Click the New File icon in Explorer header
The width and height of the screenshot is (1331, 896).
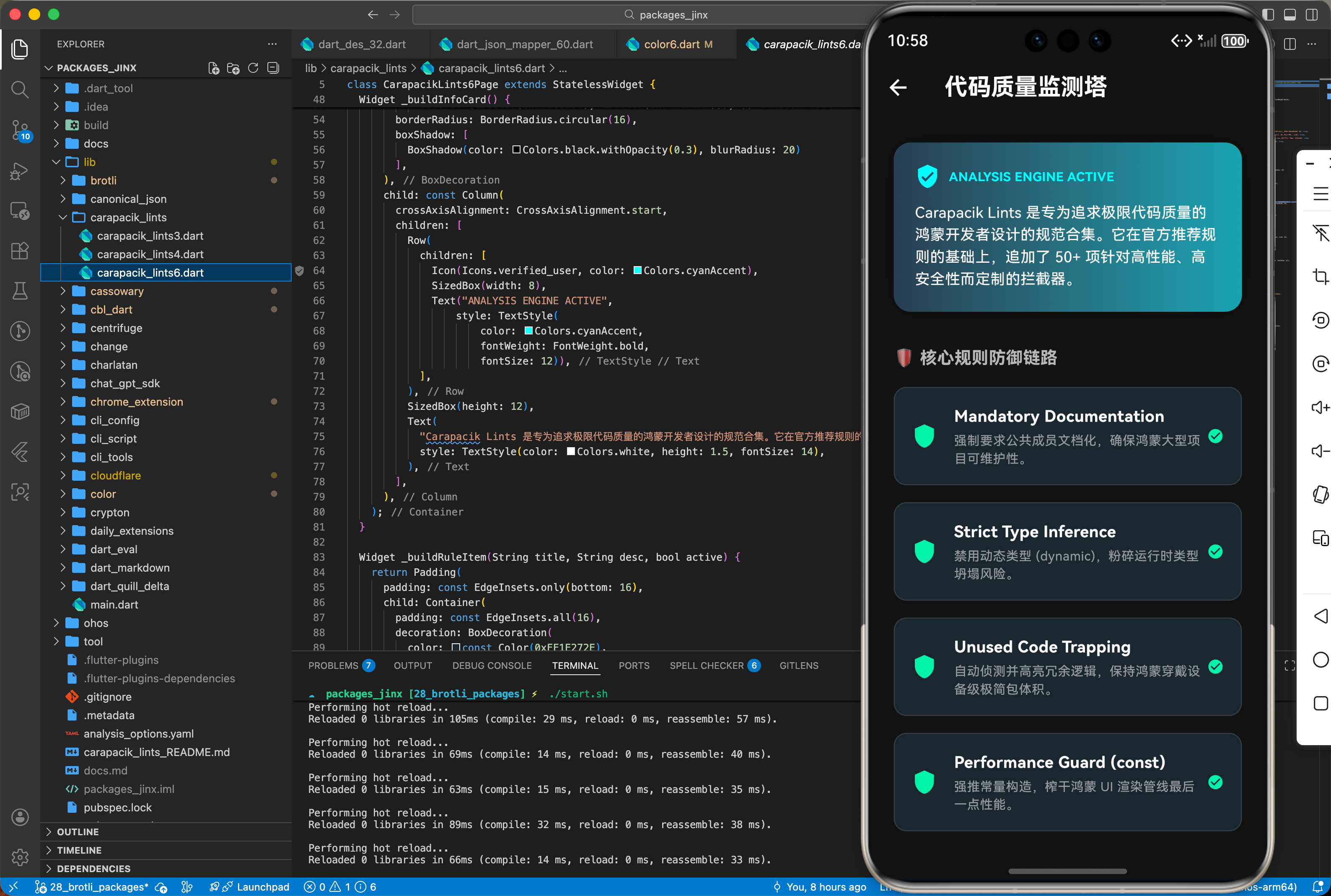[214, 68]
